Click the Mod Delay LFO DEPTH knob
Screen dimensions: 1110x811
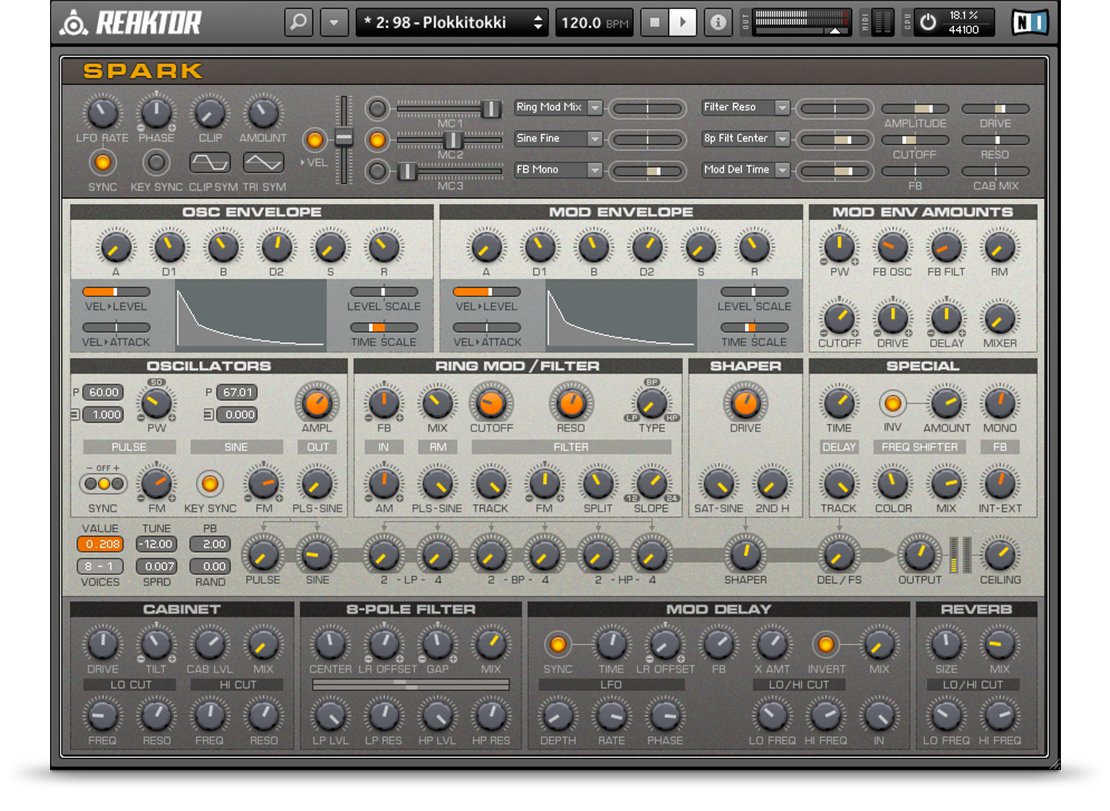[x=558, y=716]
